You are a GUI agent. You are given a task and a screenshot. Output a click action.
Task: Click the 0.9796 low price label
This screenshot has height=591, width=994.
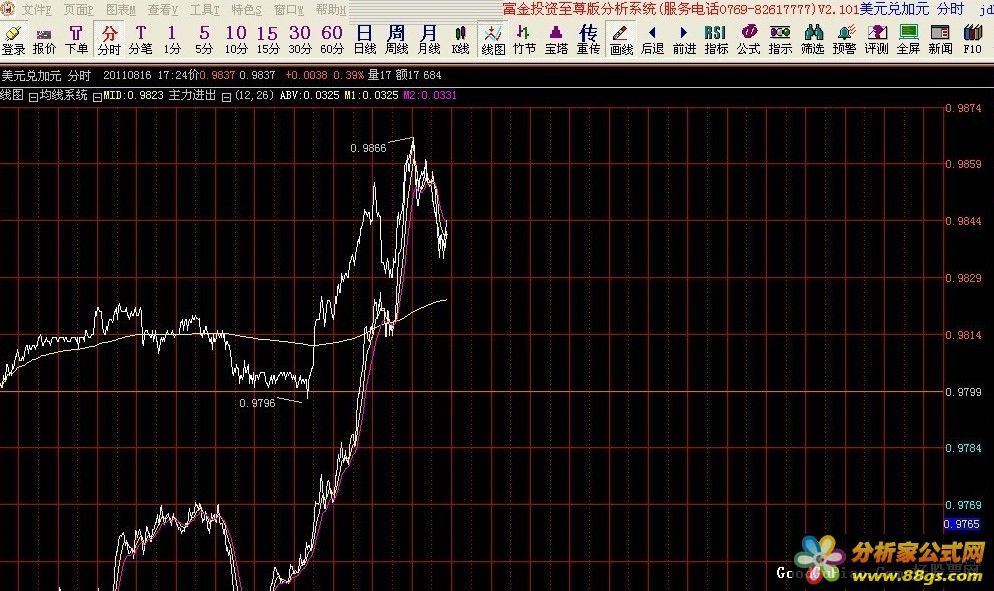pos(257,403)
